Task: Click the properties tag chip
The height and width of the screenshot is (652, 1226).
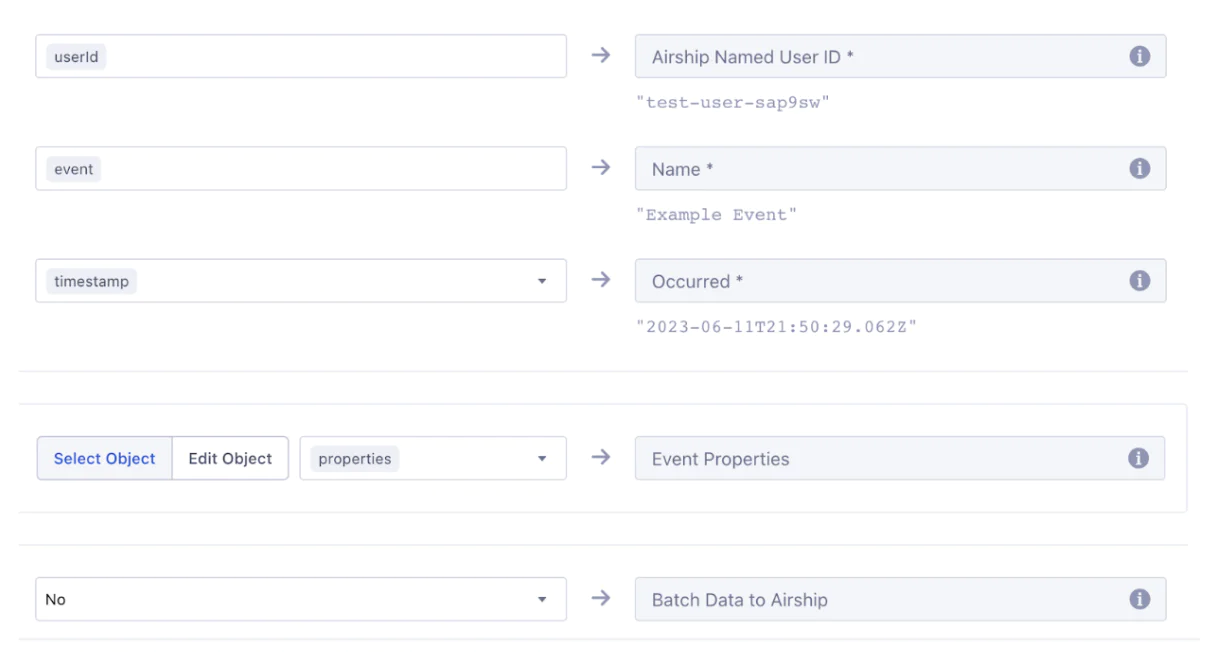Action: (354, 459)
